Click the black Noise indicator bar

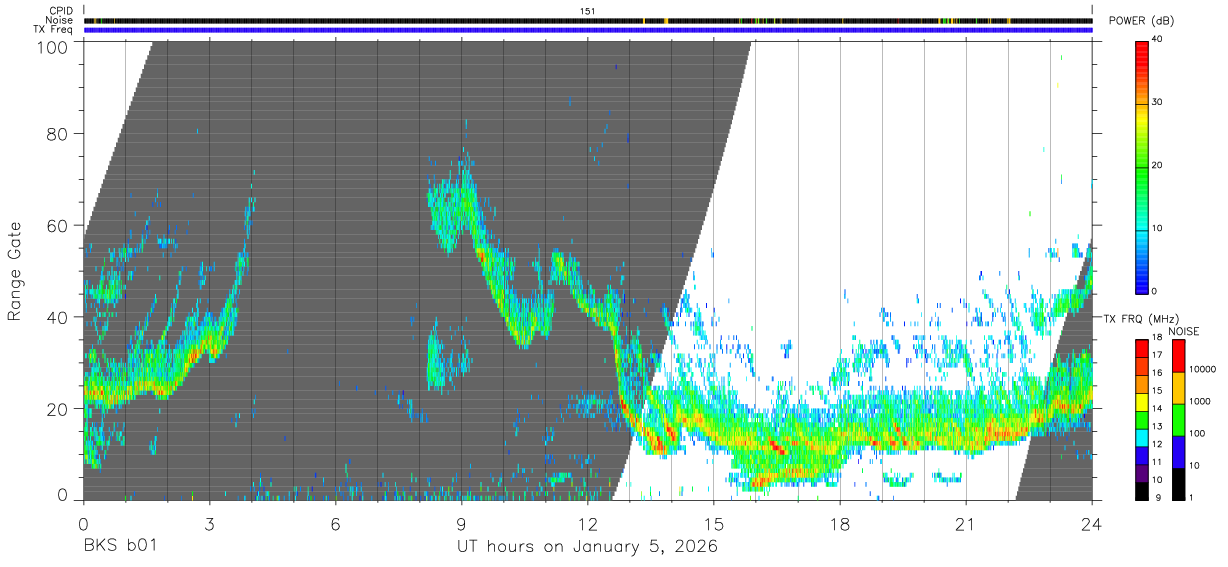[587, 20]
